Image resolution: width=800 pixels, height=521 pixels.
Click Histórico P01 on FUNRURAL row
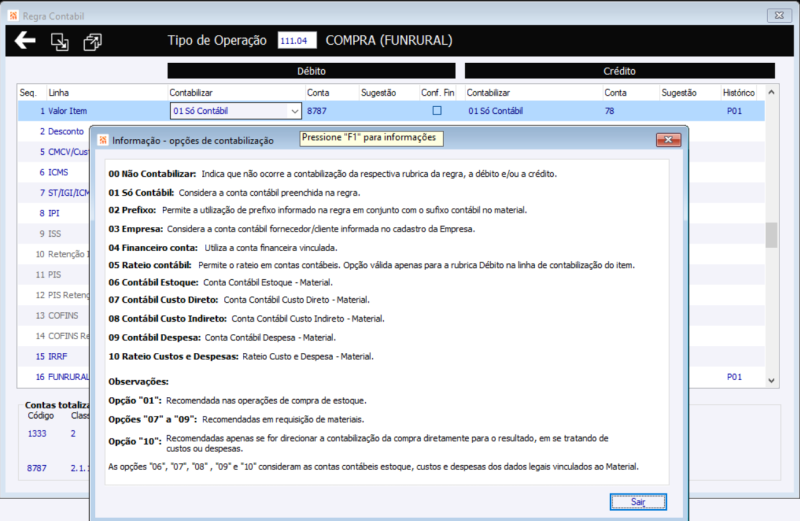tap(734, 377)
